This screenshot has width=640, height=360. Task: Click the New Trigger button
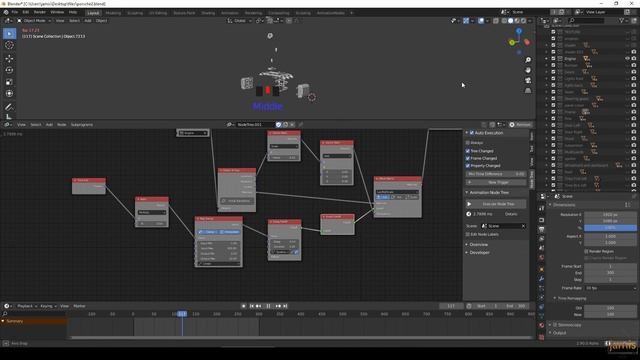point(496,182)
